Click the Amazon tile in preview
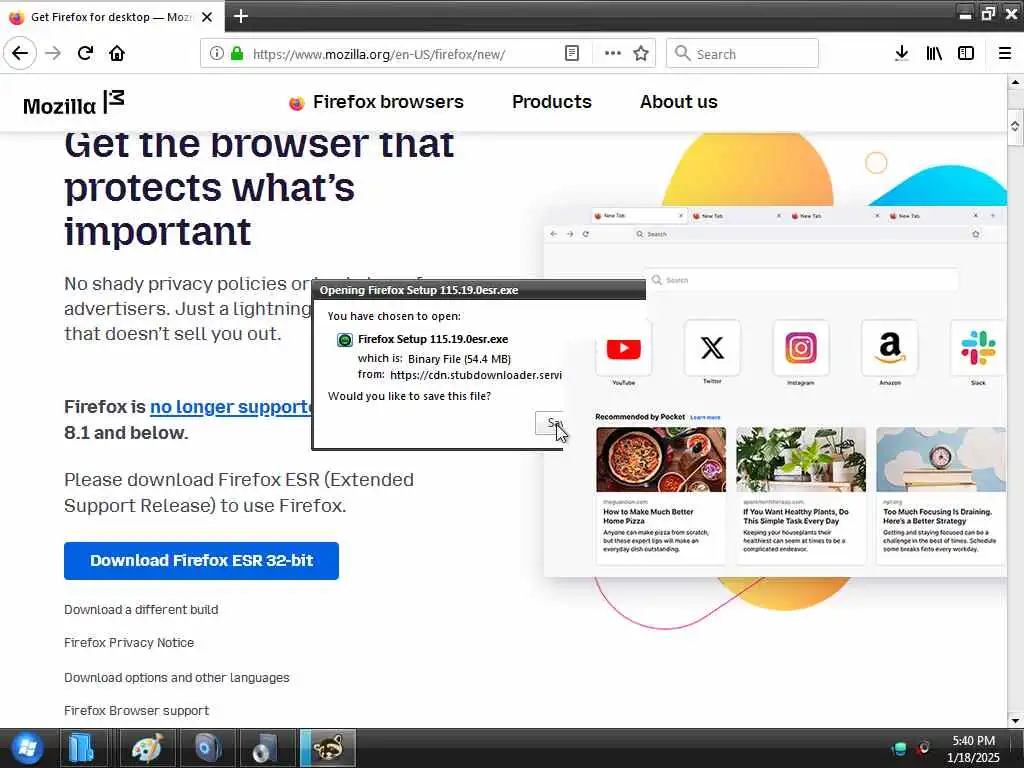Image resolution: width=1024 pixels, height=768 pixels. pyautogui.click(x=889, y=348)
